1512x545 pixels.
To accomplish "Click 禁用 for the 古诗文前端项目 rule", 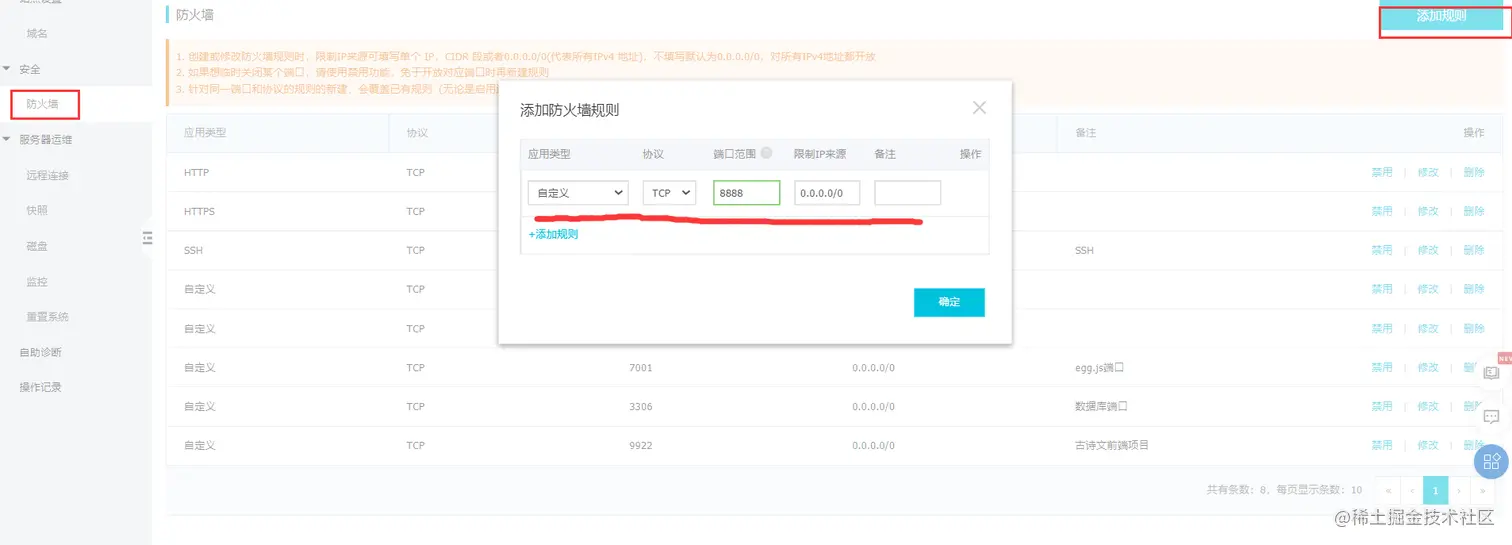I will pos(1381,445).
